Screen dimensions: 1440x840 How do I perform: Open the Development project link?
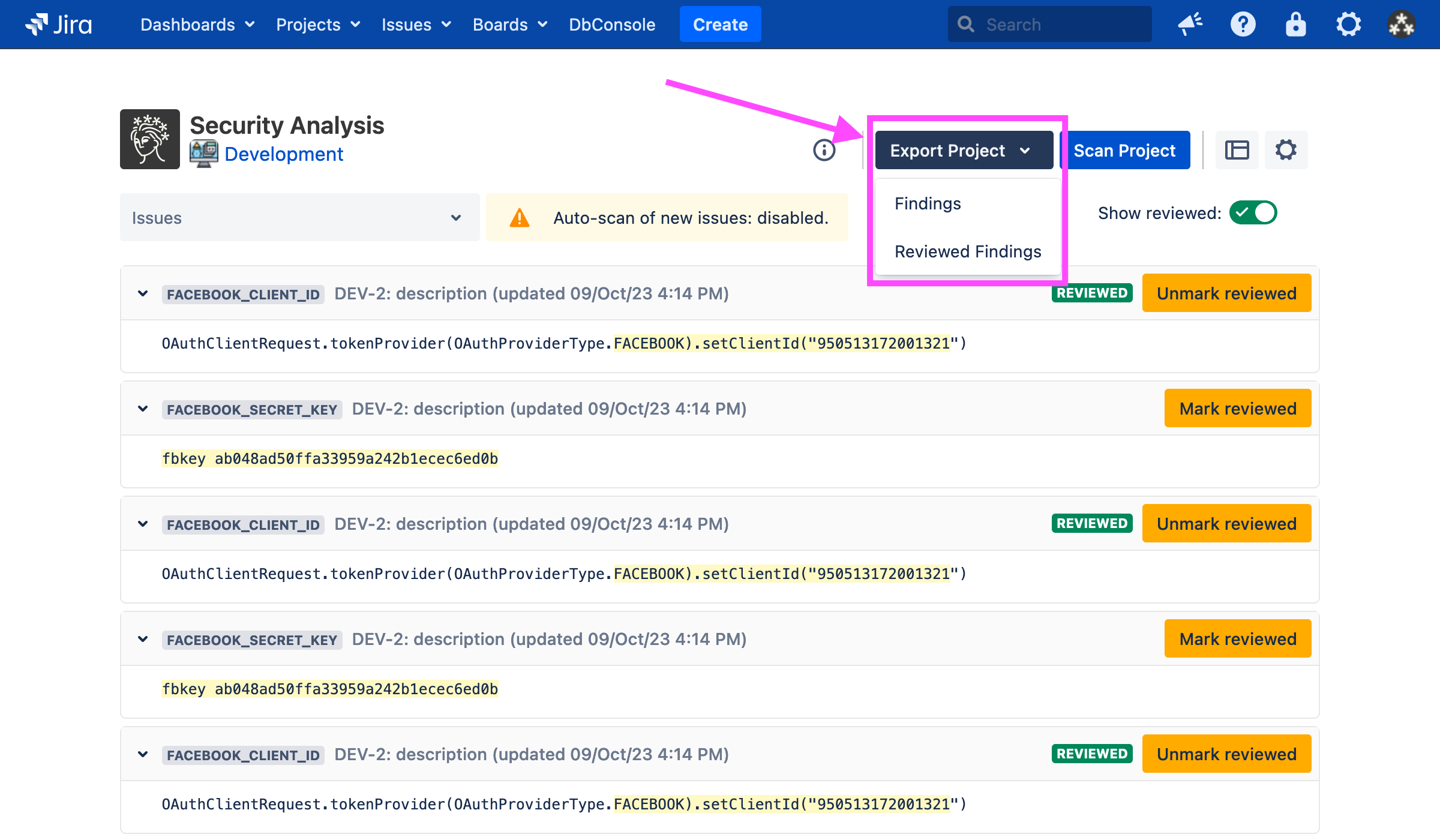[283, 154]
